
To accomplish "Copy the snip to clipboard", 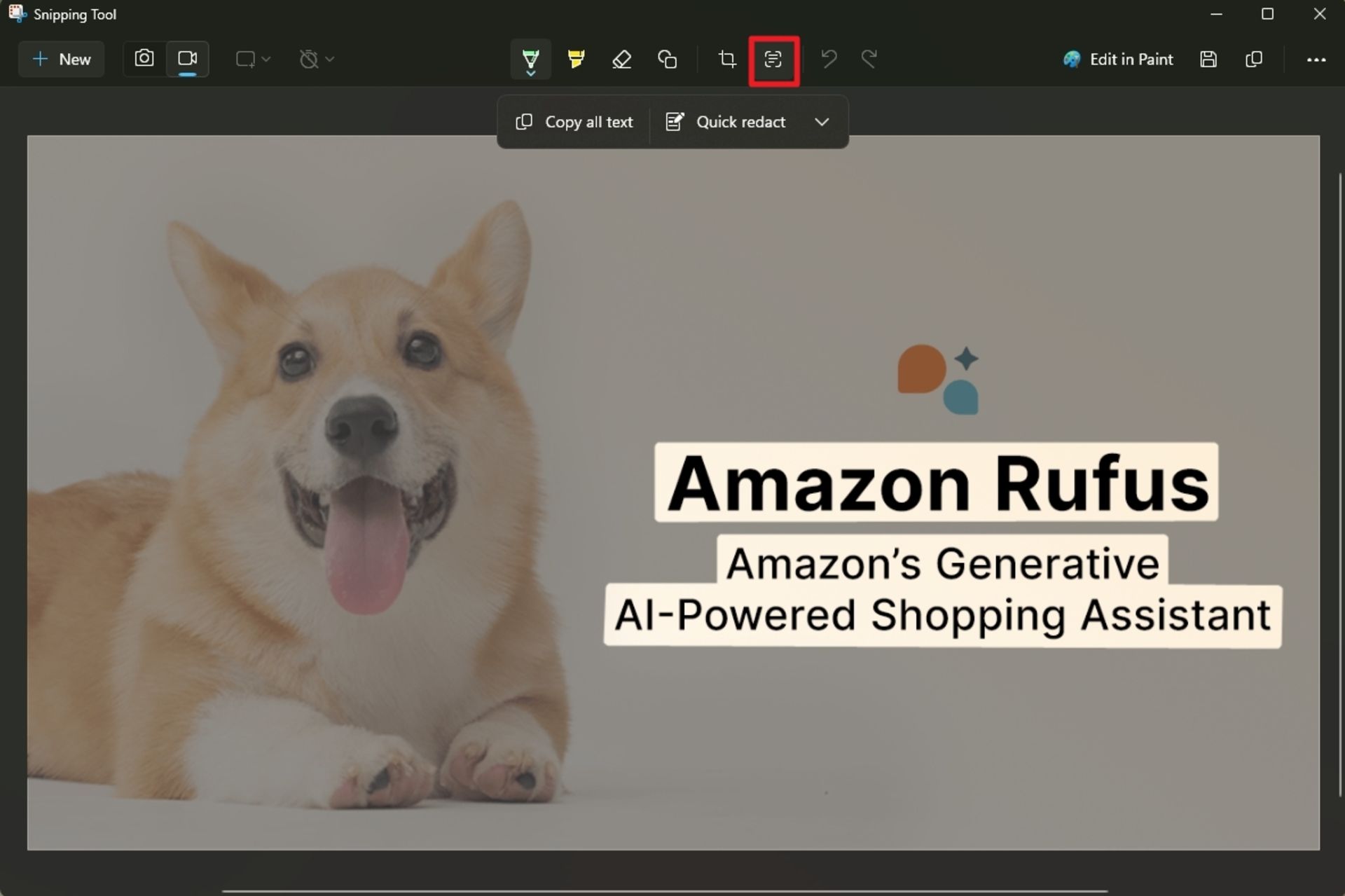I will point(1254,60).
